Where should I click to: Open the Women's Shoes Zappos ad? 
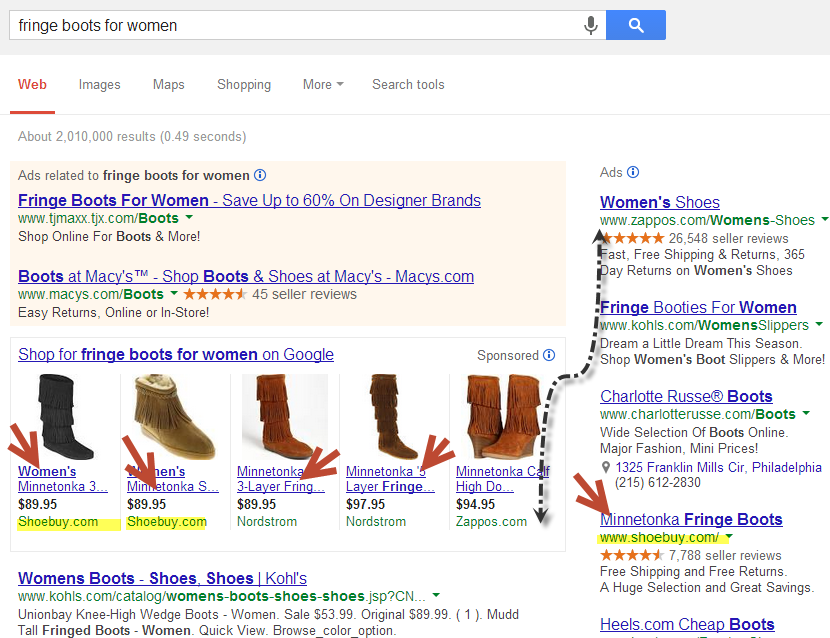[660, 202]
